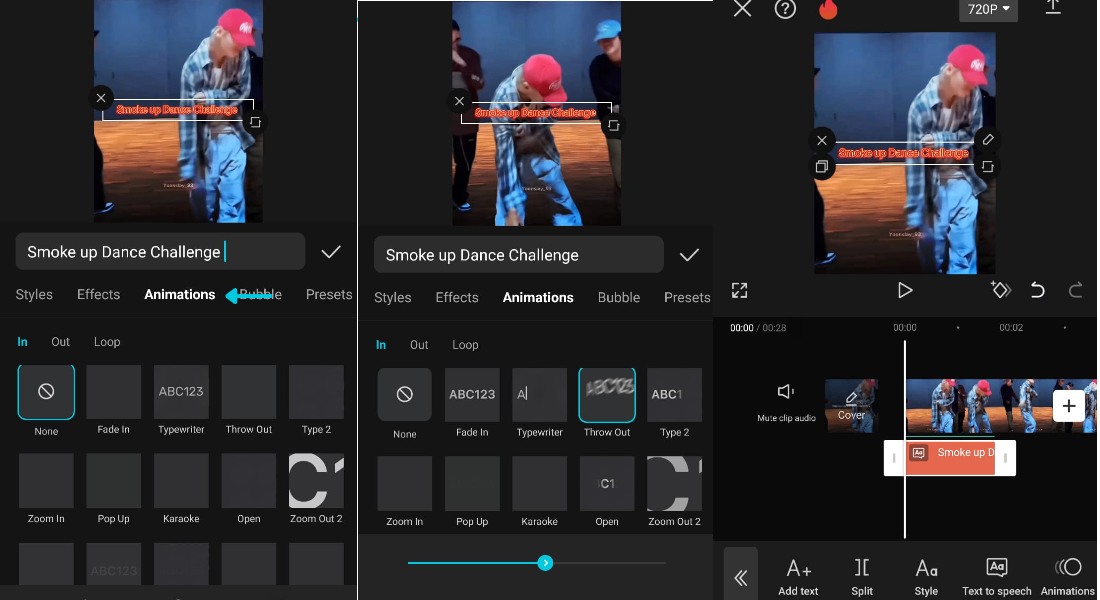The height and width of the screenshot is (600, 1100).
Task: Tap the rotate-resize handle in the right panel preview
Action: (988, 167)
